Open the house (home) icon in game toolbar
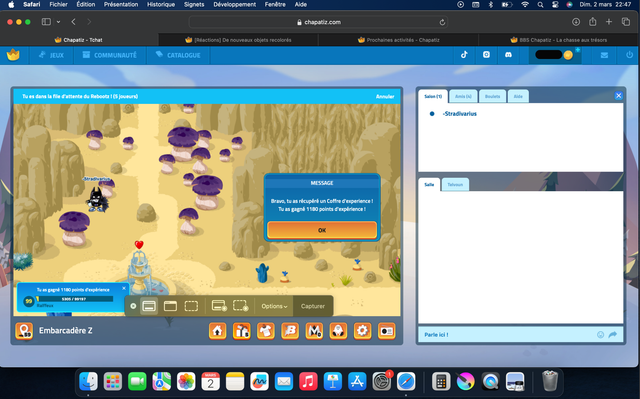The height and width of the screenshot is (399, 640). click(x=218, y=331)
